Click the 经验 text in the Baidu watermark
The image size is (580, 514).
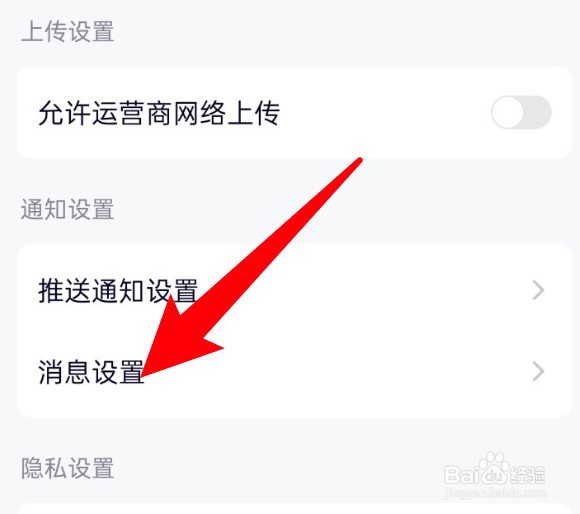coord(528,474)
